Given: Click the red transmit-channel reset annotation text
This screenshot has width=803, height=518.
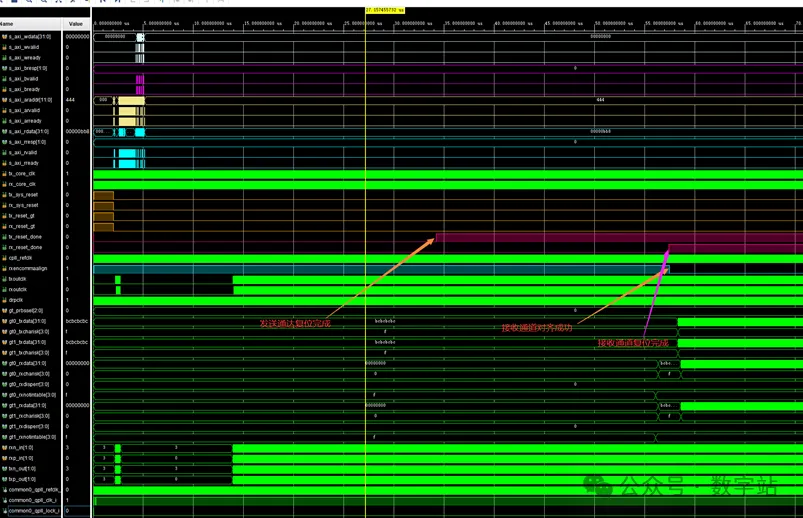Looking at the screenshot, I should pos(295,323).
